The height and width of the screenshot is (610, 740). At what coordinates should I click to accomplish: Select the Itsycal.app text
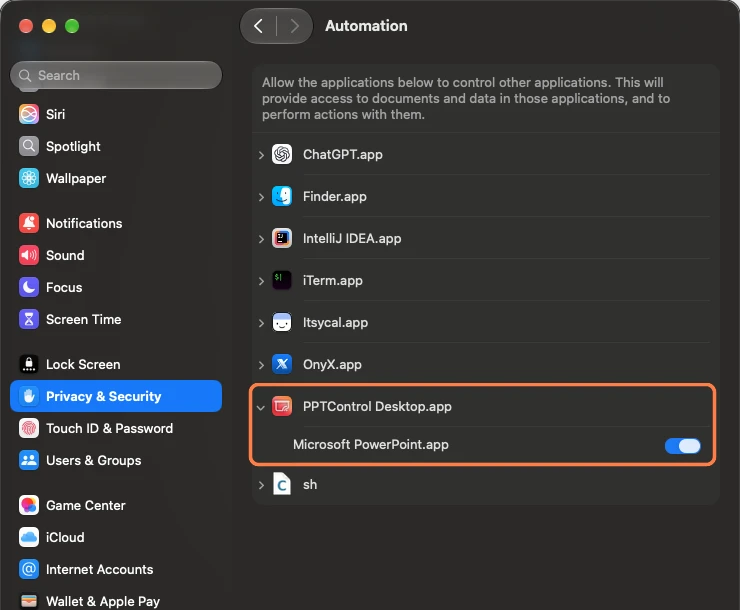(335, 323)
